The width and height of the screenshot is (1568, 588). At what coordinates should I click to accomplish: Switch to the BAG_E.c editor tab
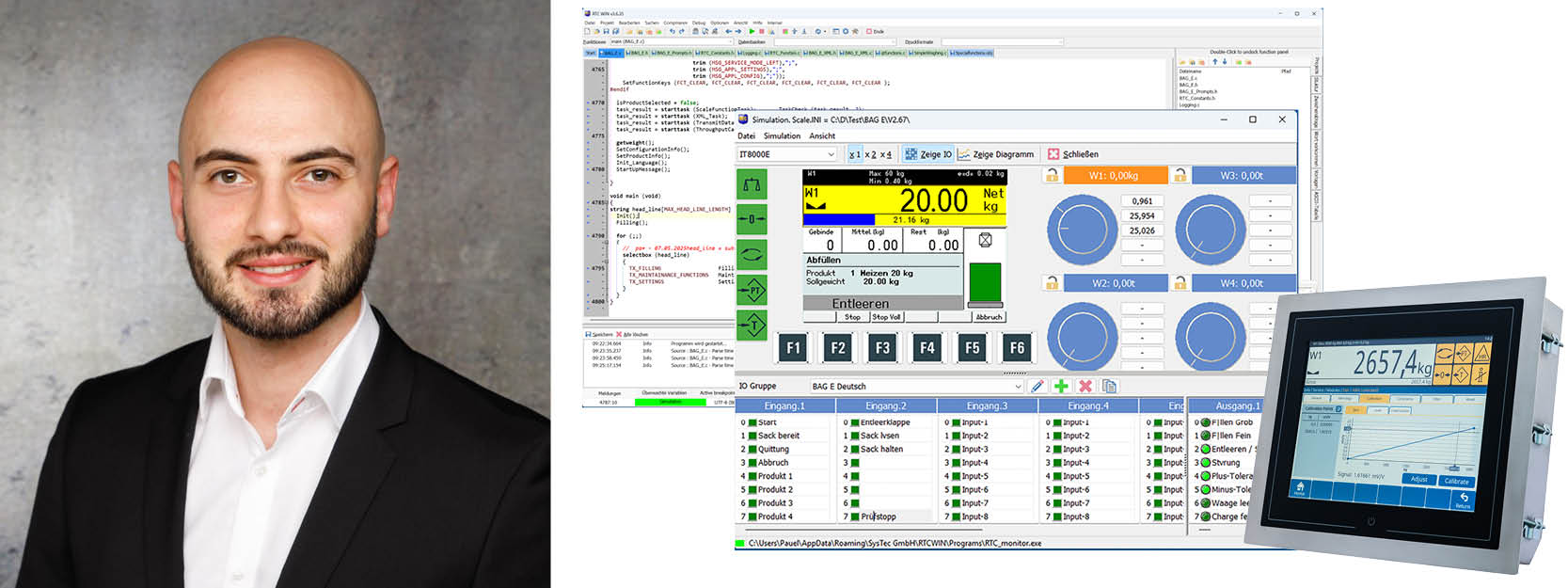coord(611,53)
